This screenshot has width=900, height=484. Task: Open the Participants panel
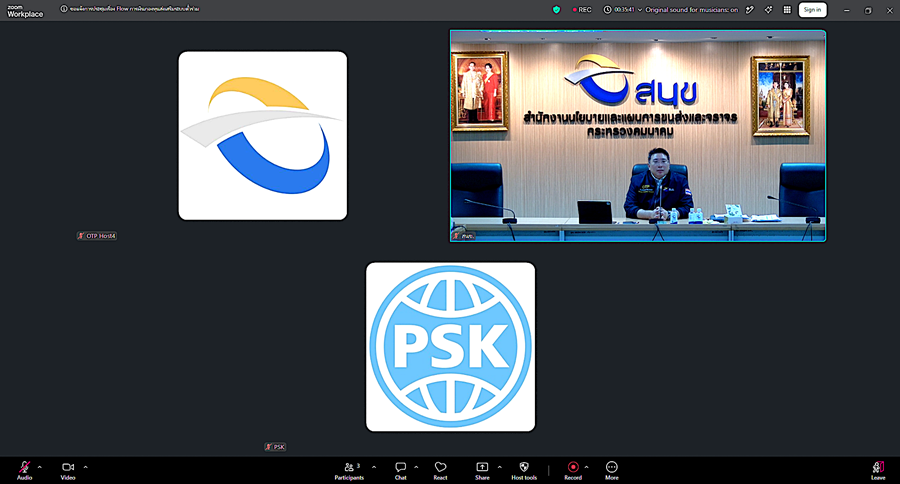349,470
